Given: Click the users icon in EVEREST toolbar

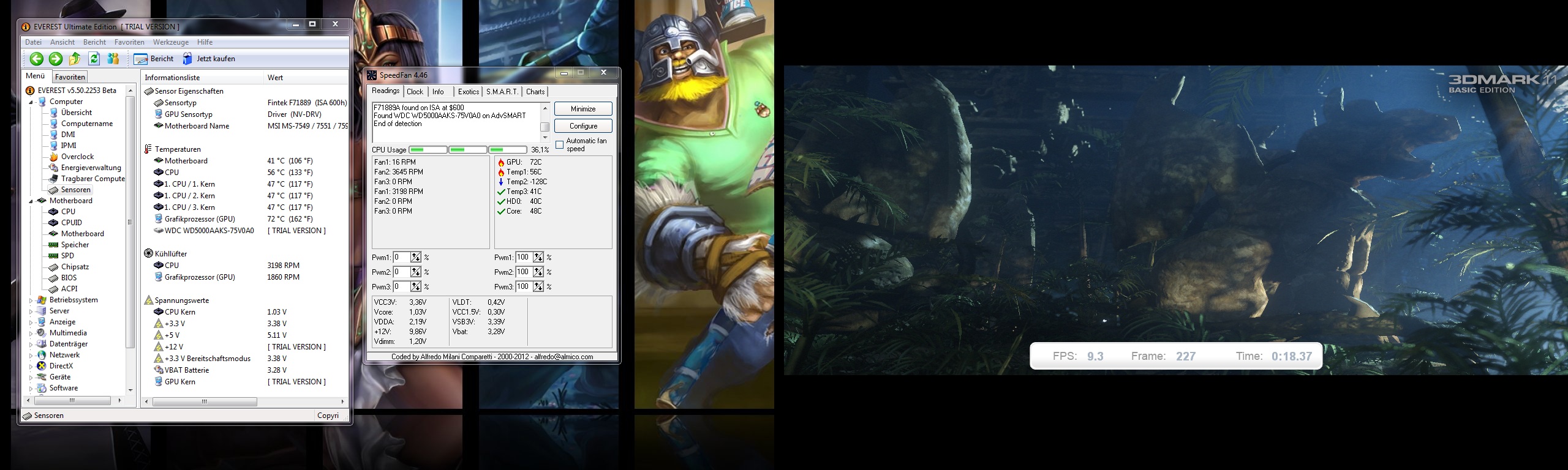Looking at the screenshot, I should point(113,59).
